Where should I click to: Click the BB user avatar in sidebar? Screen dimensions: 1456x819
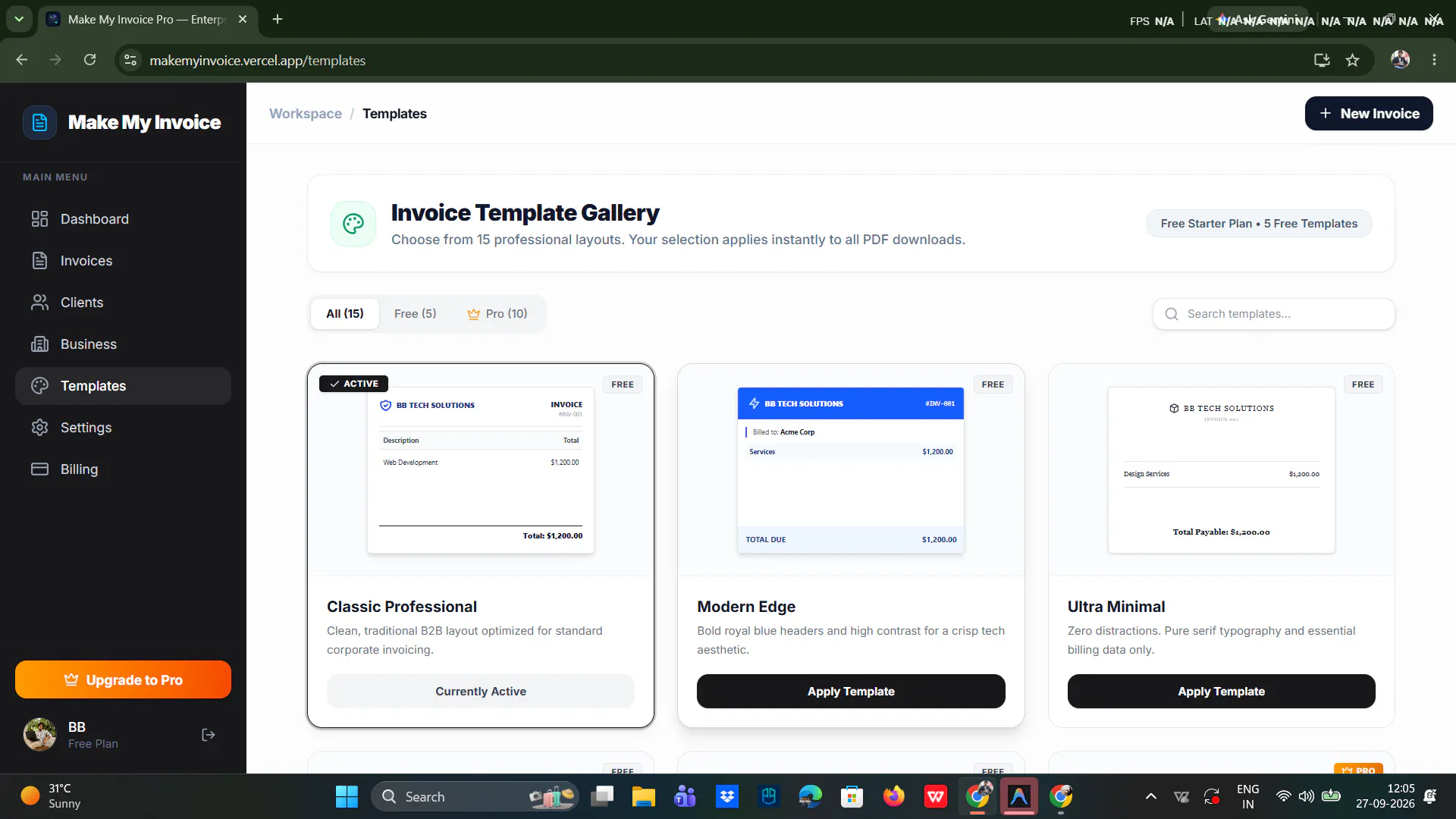pyautogui.click(x=39, y=735)
